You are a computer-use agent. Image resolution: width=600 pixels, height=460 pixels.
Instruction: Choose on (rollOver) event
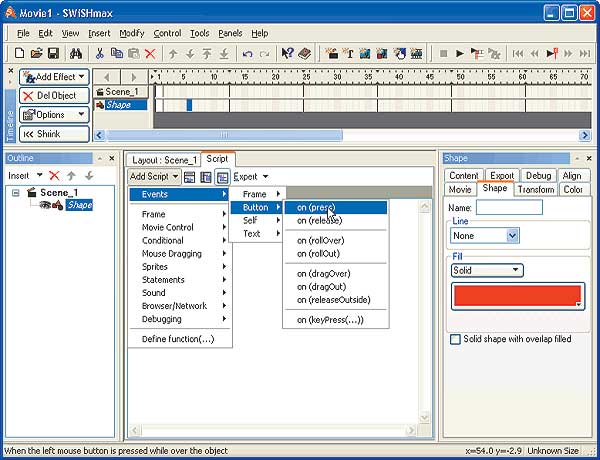click(335, 240)
